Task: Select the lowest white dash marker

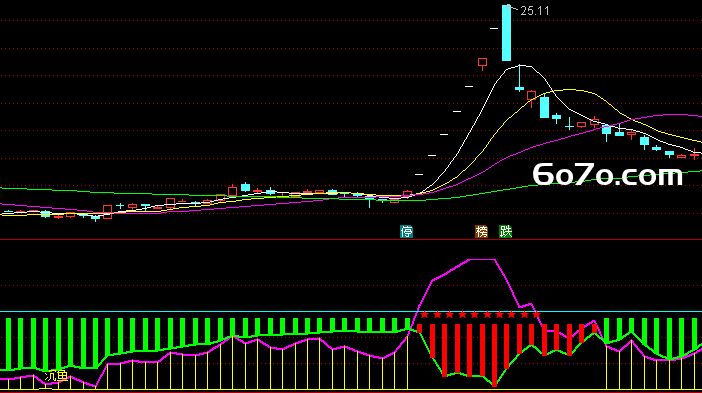Action: click(419, 174)
